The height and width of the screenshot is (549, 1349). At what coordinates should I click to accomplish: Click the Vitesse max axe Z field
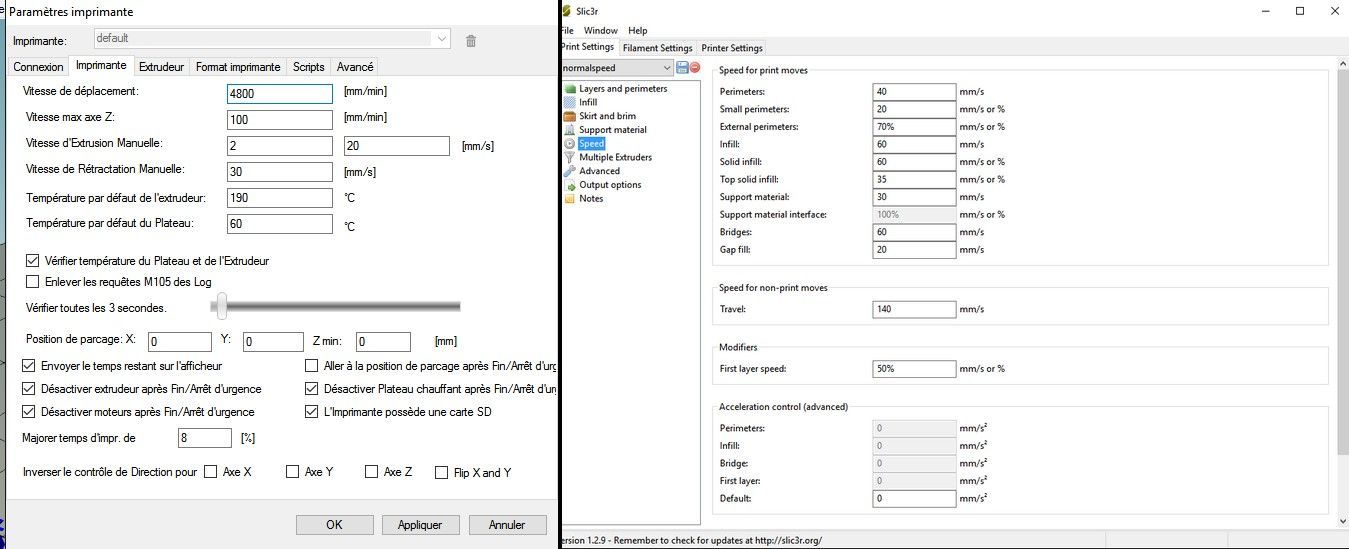pyautogui.click(x=280, y=120)
